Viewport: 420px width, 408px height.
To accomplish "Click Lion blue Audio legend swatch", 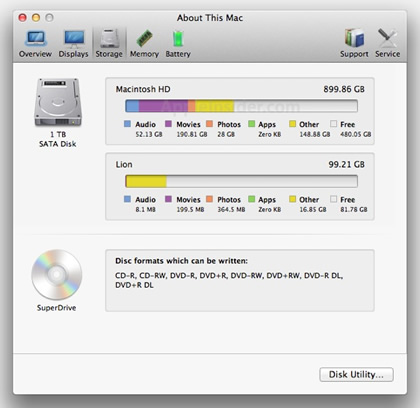I will [x=127, y=199].
